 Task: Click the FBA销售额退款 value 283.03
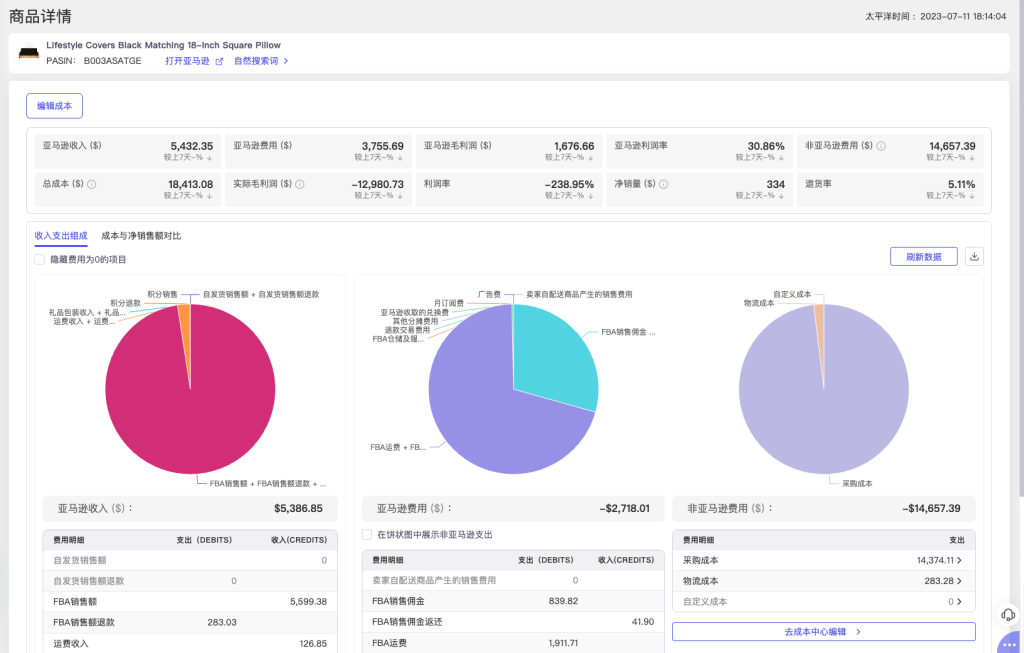click(x=222, y=622)
